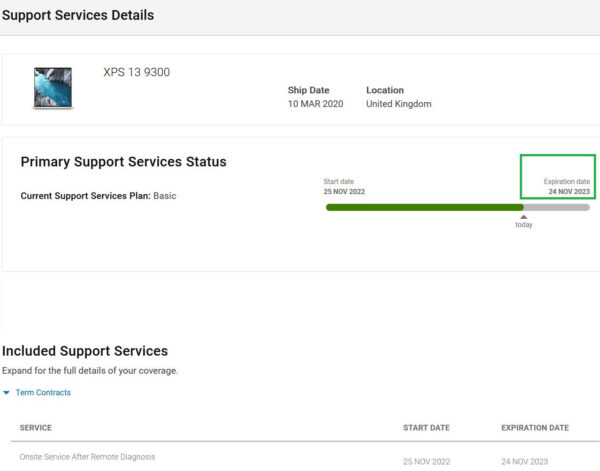Viewport: 600px width, 471px height.
Task: Select the XPS 13 9300 product title
Action: [137, 72]
